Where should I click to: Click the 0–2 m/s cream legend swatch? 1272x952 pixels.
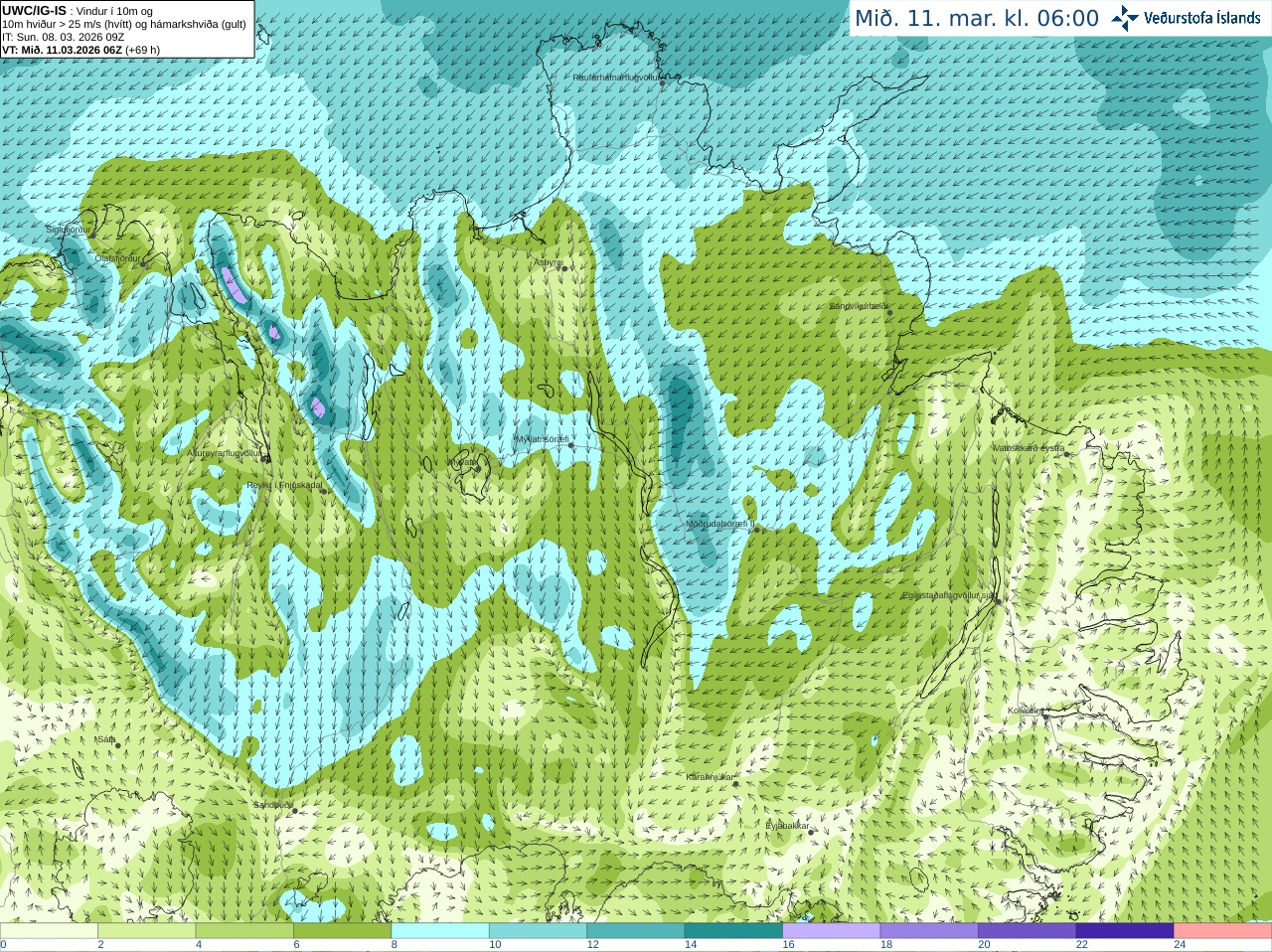click(x=49, y=931)
